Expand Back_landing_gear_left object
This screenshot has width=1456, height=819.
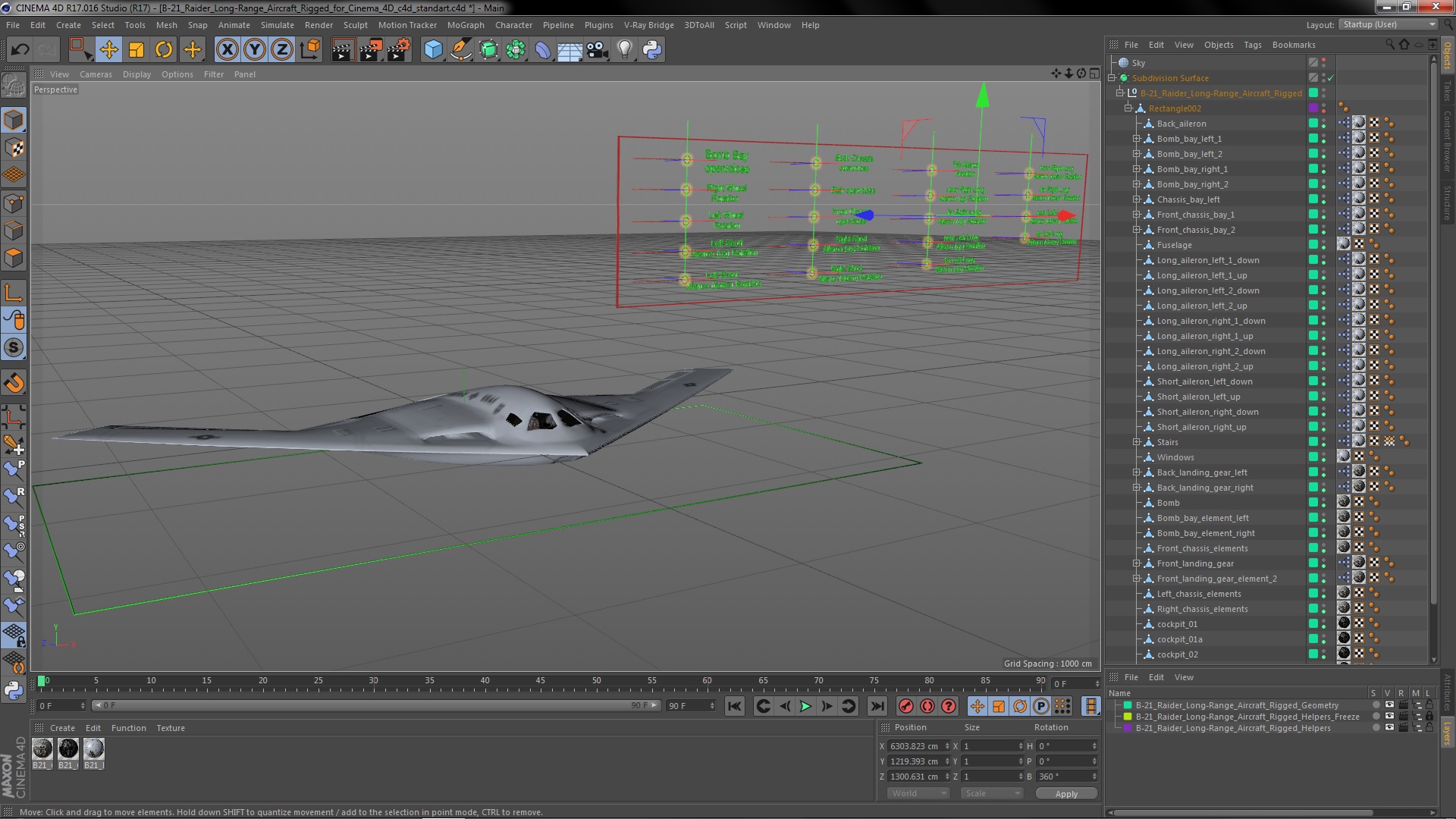[x=1136, y=472]
